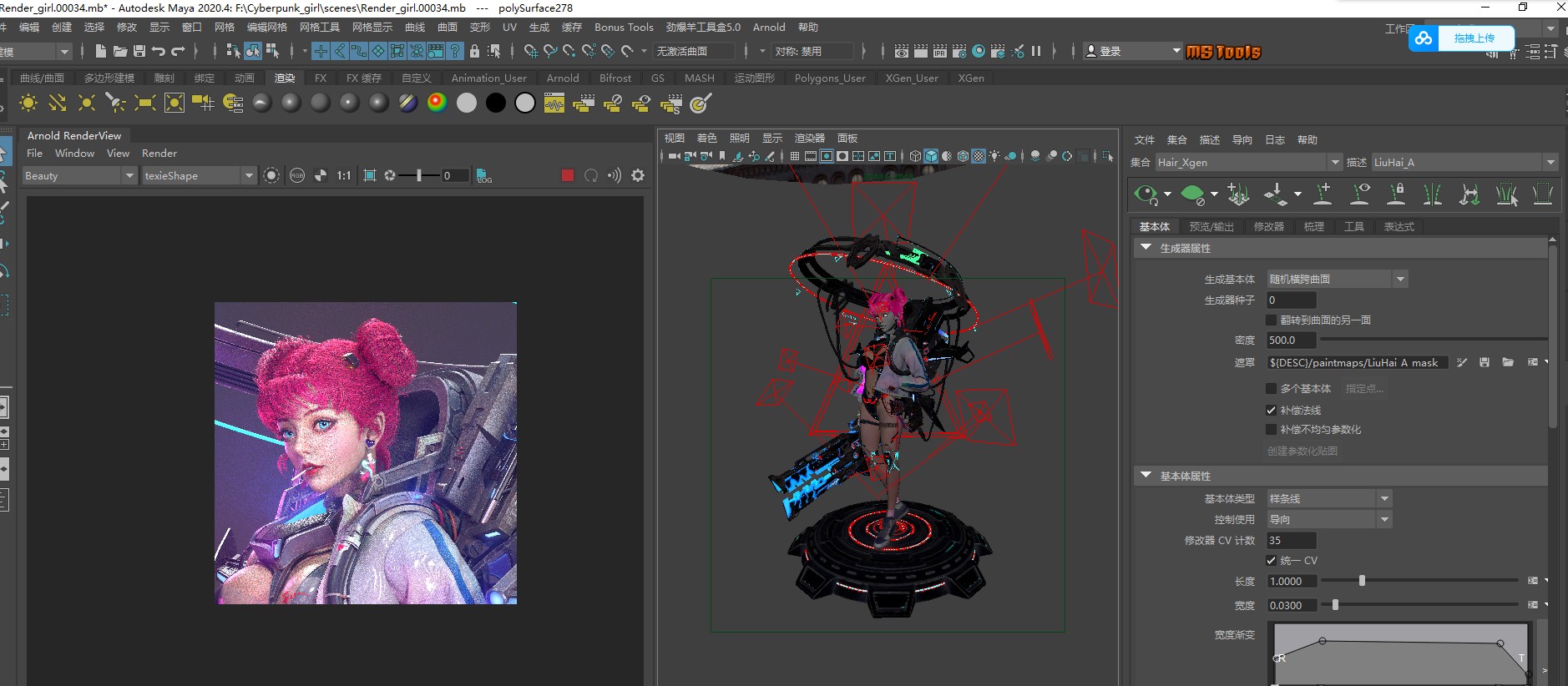Open the '生成基本体' dropdown
Screen dimensions: 1568x686
coord(1338,279)
